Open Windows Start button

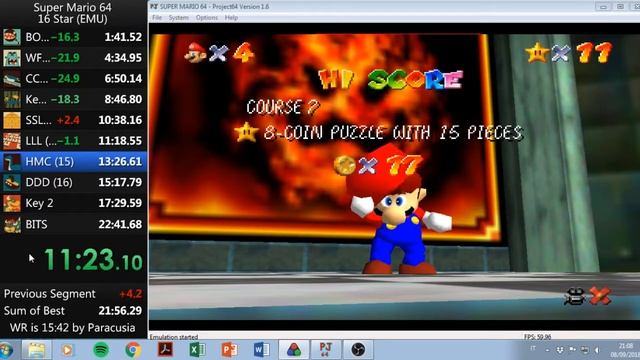(x=6, y=350)
